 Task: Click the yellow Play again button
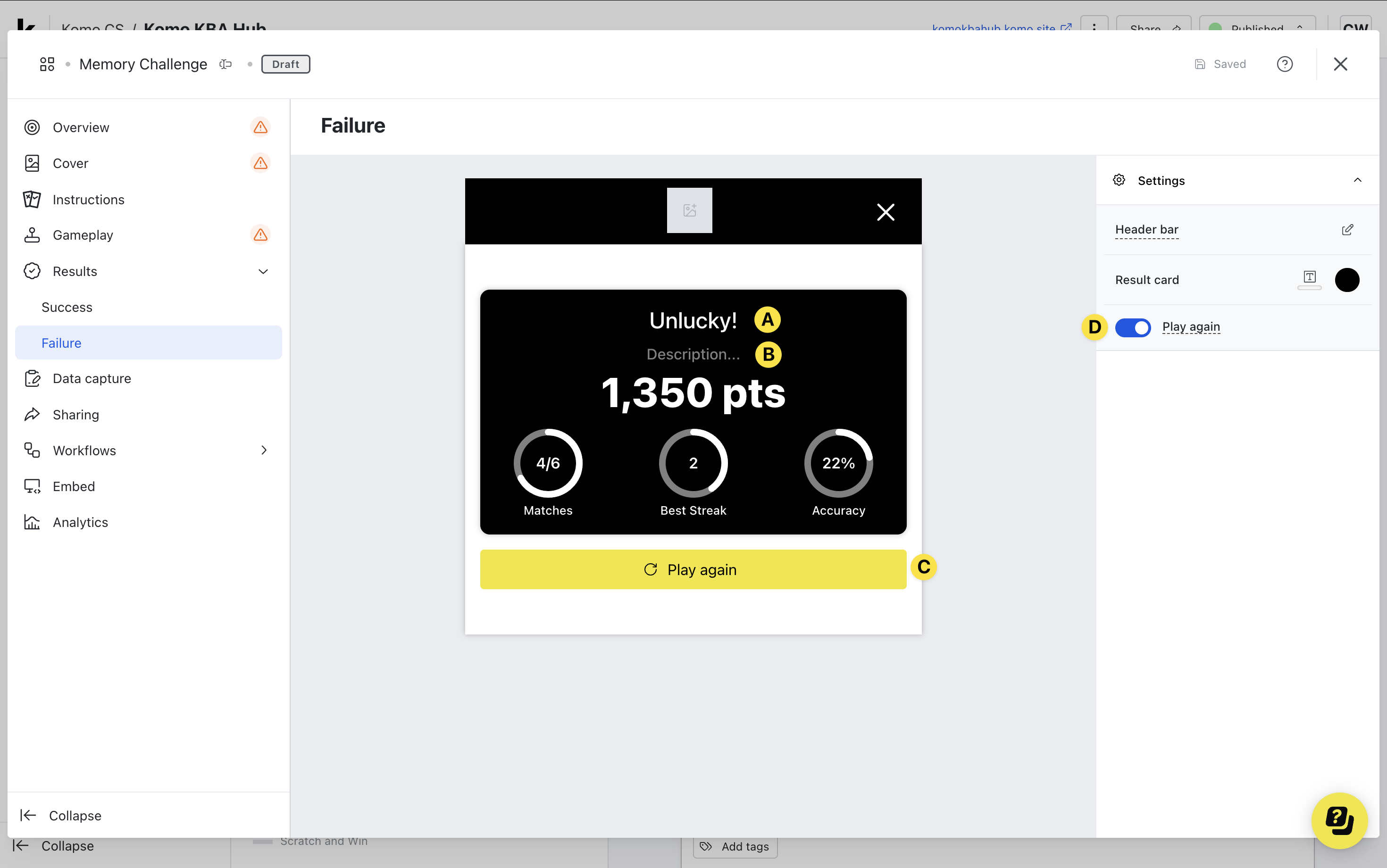tap(693, 569)
